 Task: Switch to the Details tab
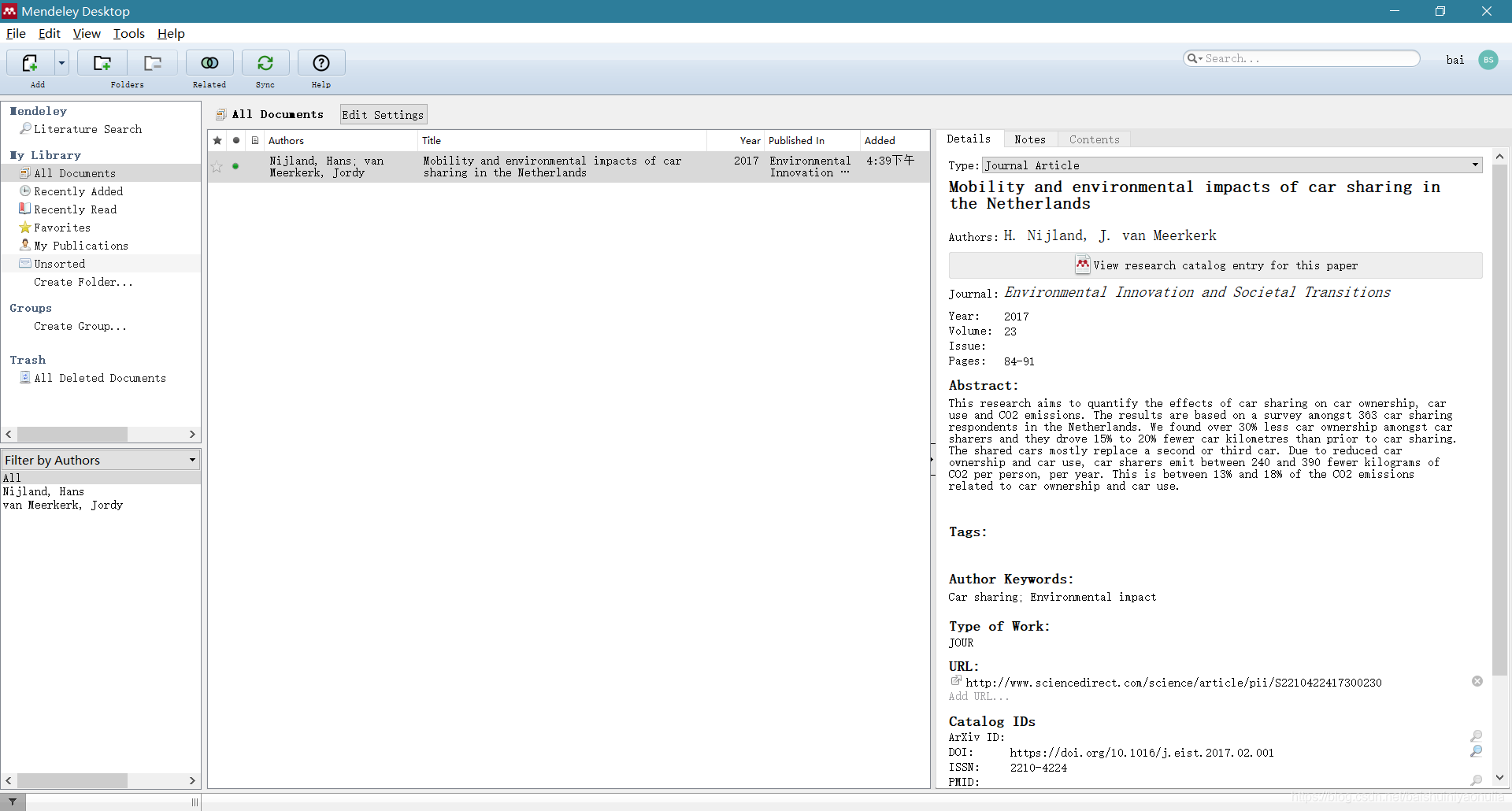(969, 139)
